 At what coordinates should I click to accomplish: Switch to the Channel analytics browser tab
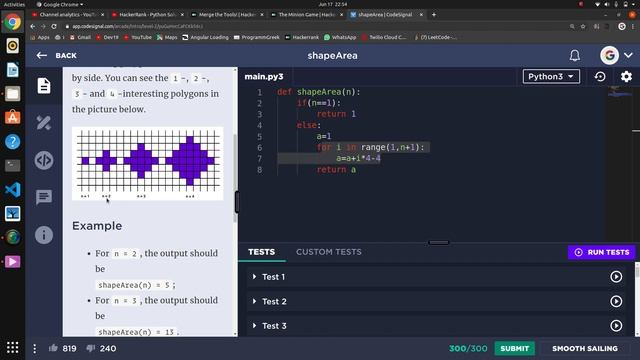tap(68, 15)
